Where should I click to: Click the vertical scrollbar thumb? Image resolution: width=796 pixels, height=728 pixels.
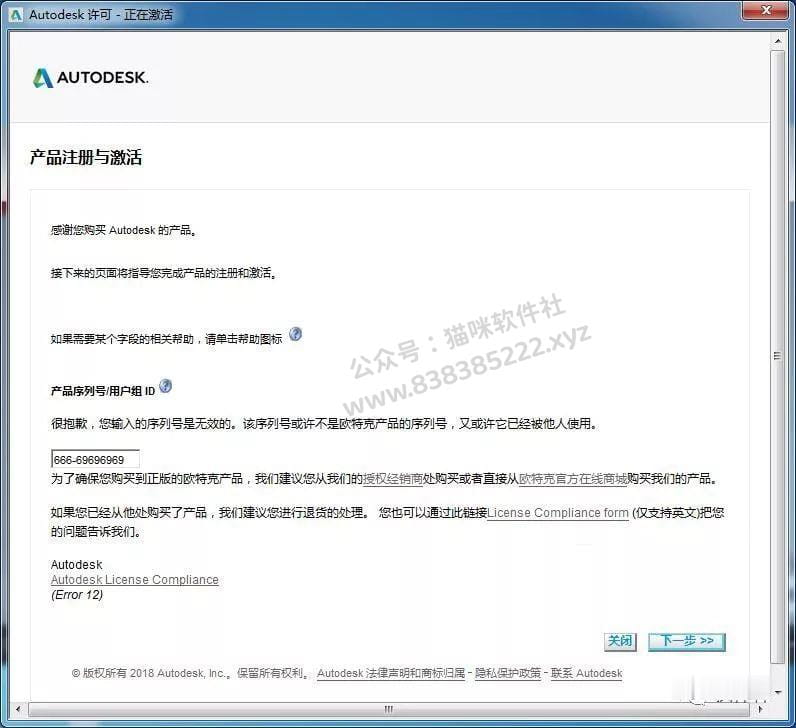[778, 356]
